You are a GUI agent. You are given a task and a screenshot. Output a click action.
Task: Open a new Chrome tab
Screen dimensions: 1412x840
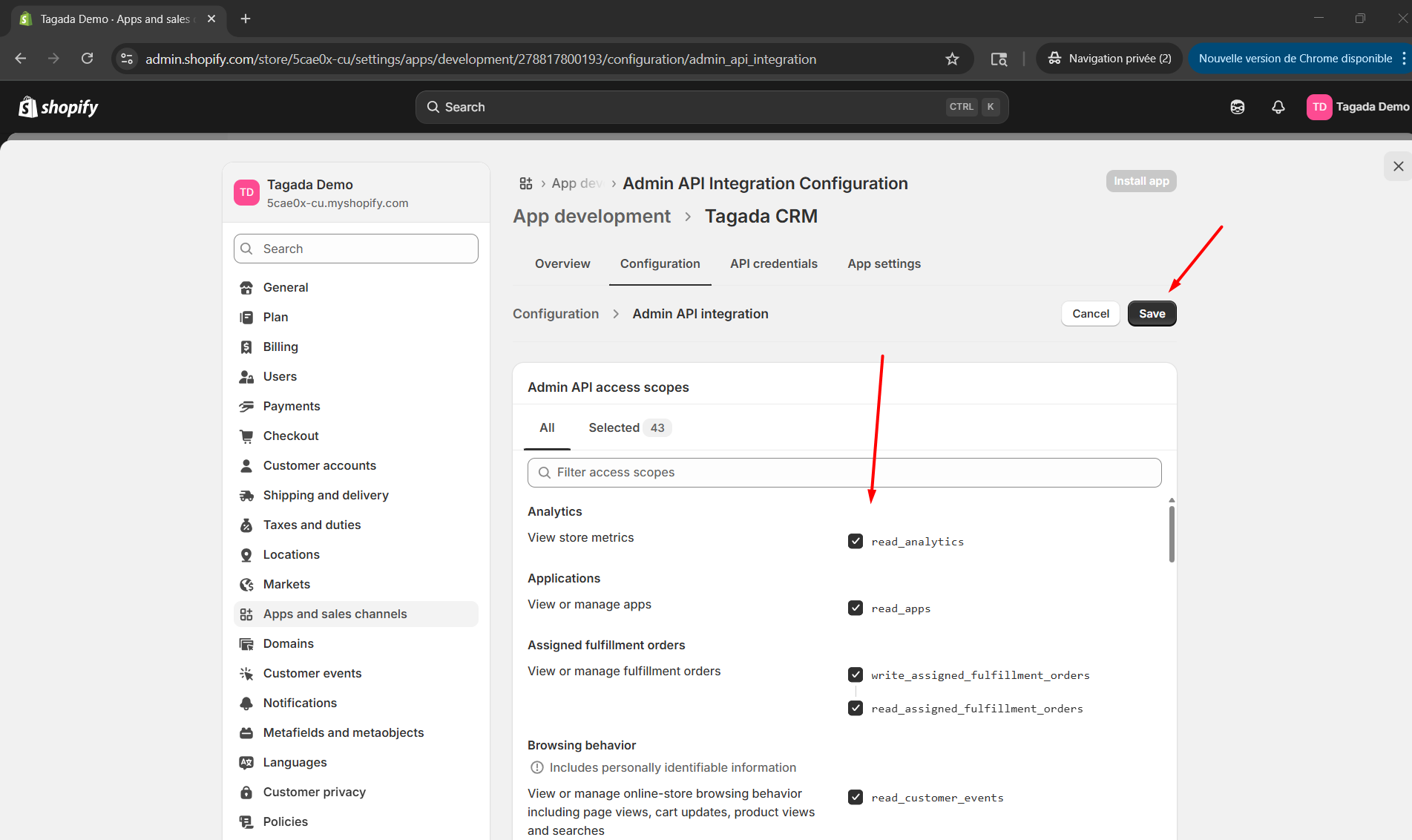tap(246, 19)
